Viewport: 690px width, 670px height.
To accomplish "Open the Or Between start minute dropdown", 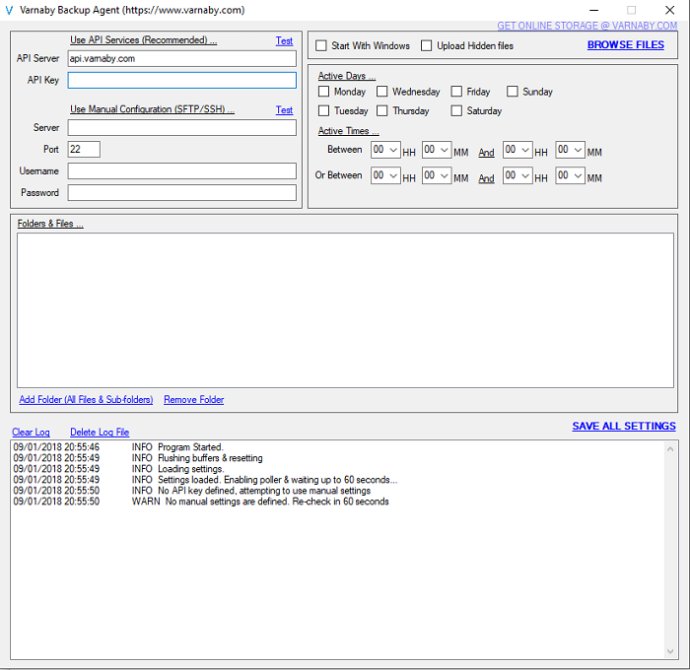I will click(437, 176).
